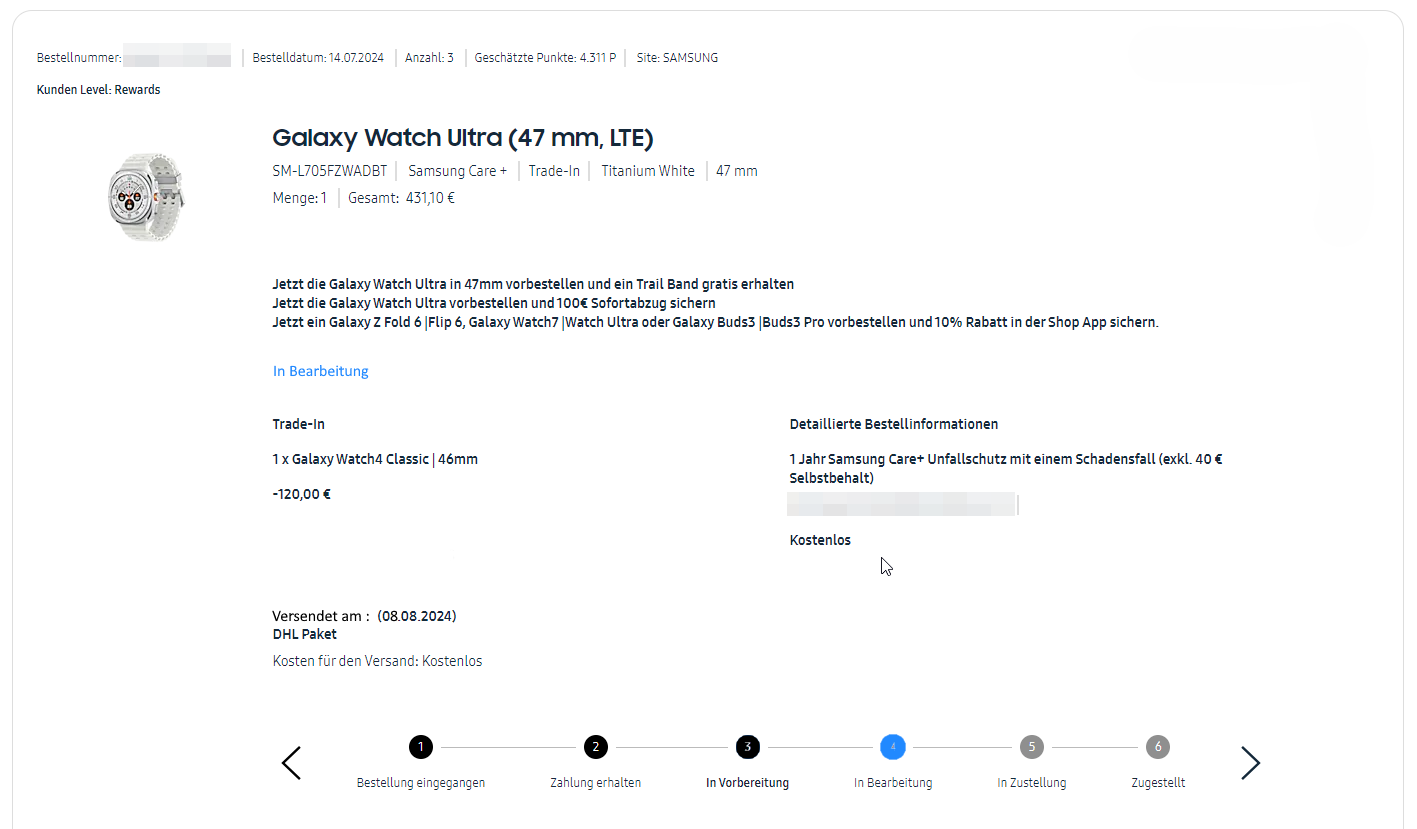Screen dimensions: 1417x829
Task: Click the Geschätzte Punkte 4.311 P text
Action: 545,58
